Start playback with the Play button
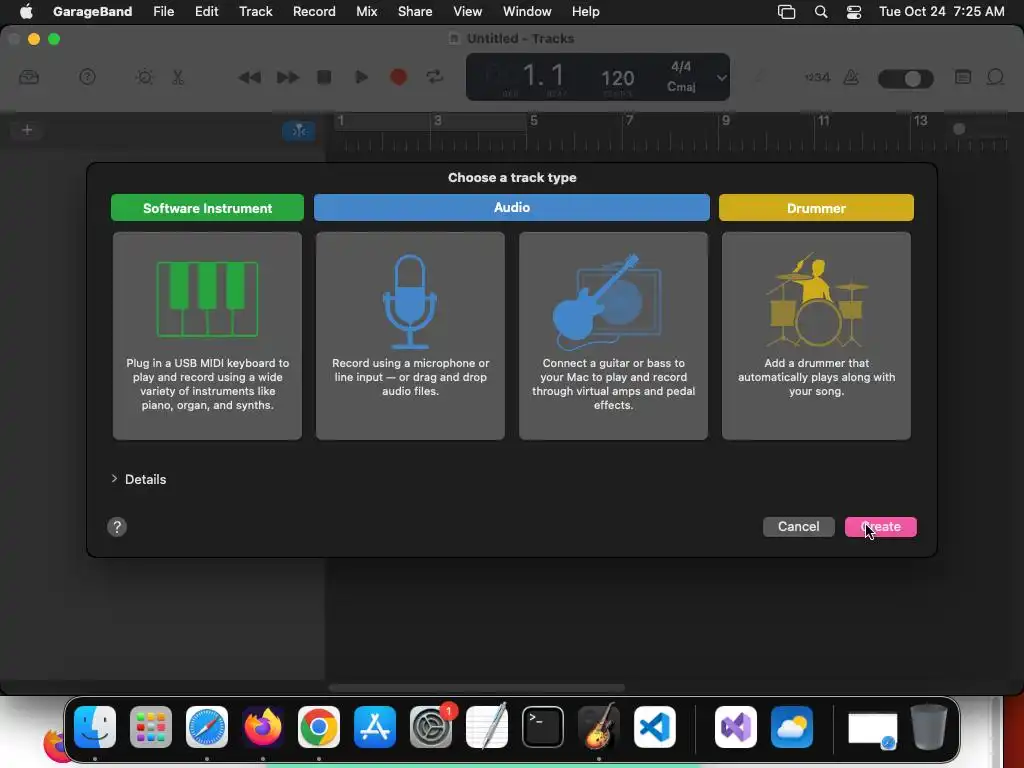The width and height of the screenshot is (1024, 768). 361,78
